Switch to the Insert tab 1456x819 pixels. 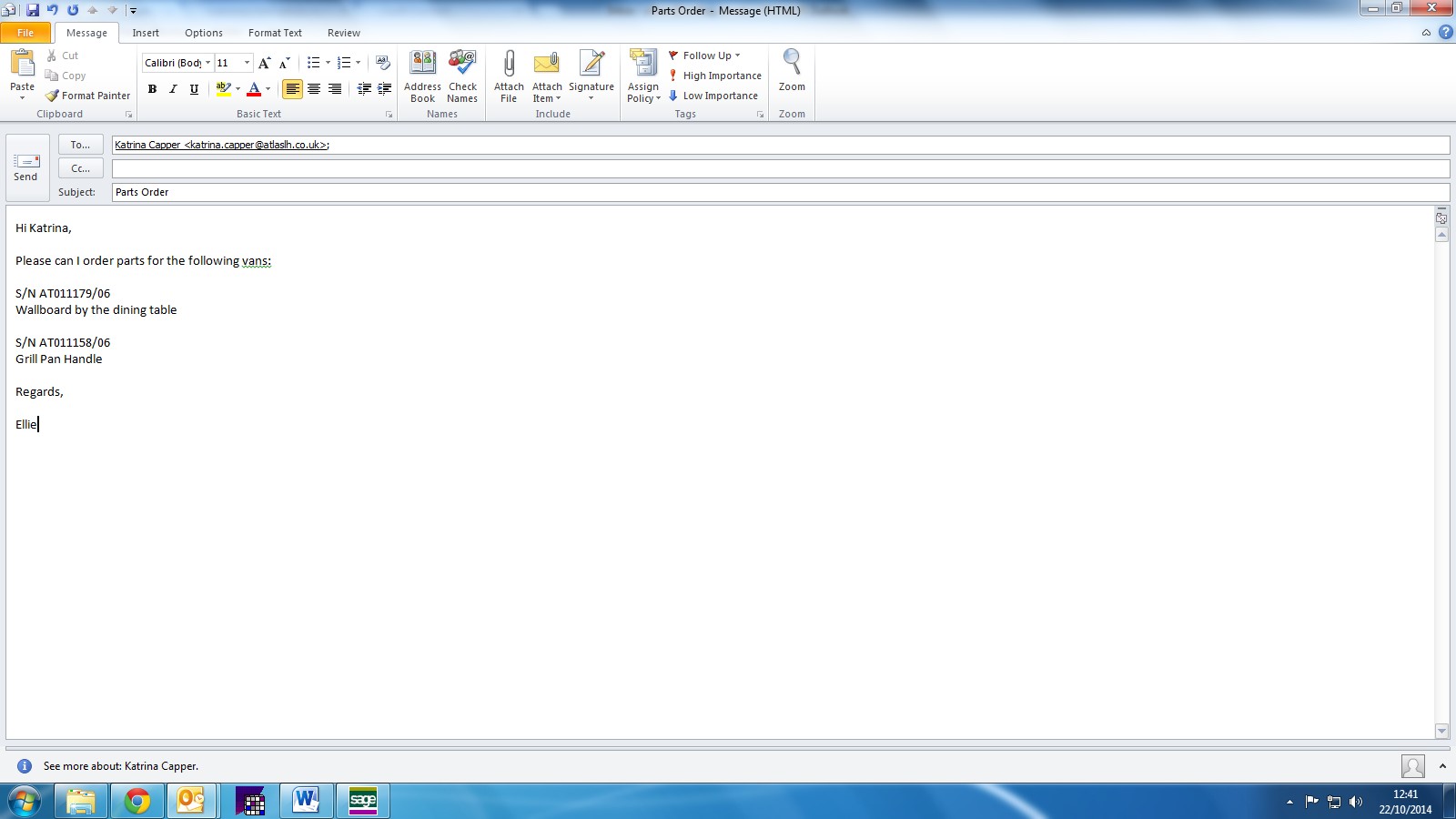pos(146,33)
